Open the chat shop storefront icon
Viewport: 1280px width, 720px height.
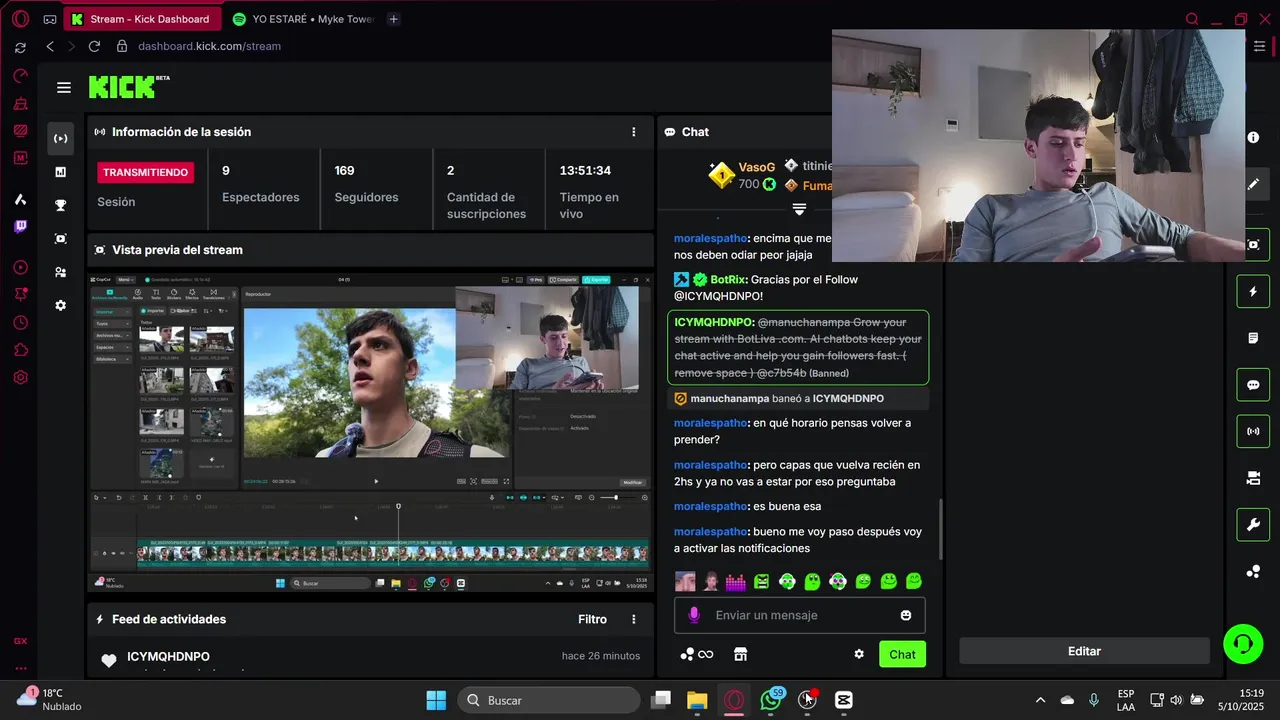coord(740,654)
